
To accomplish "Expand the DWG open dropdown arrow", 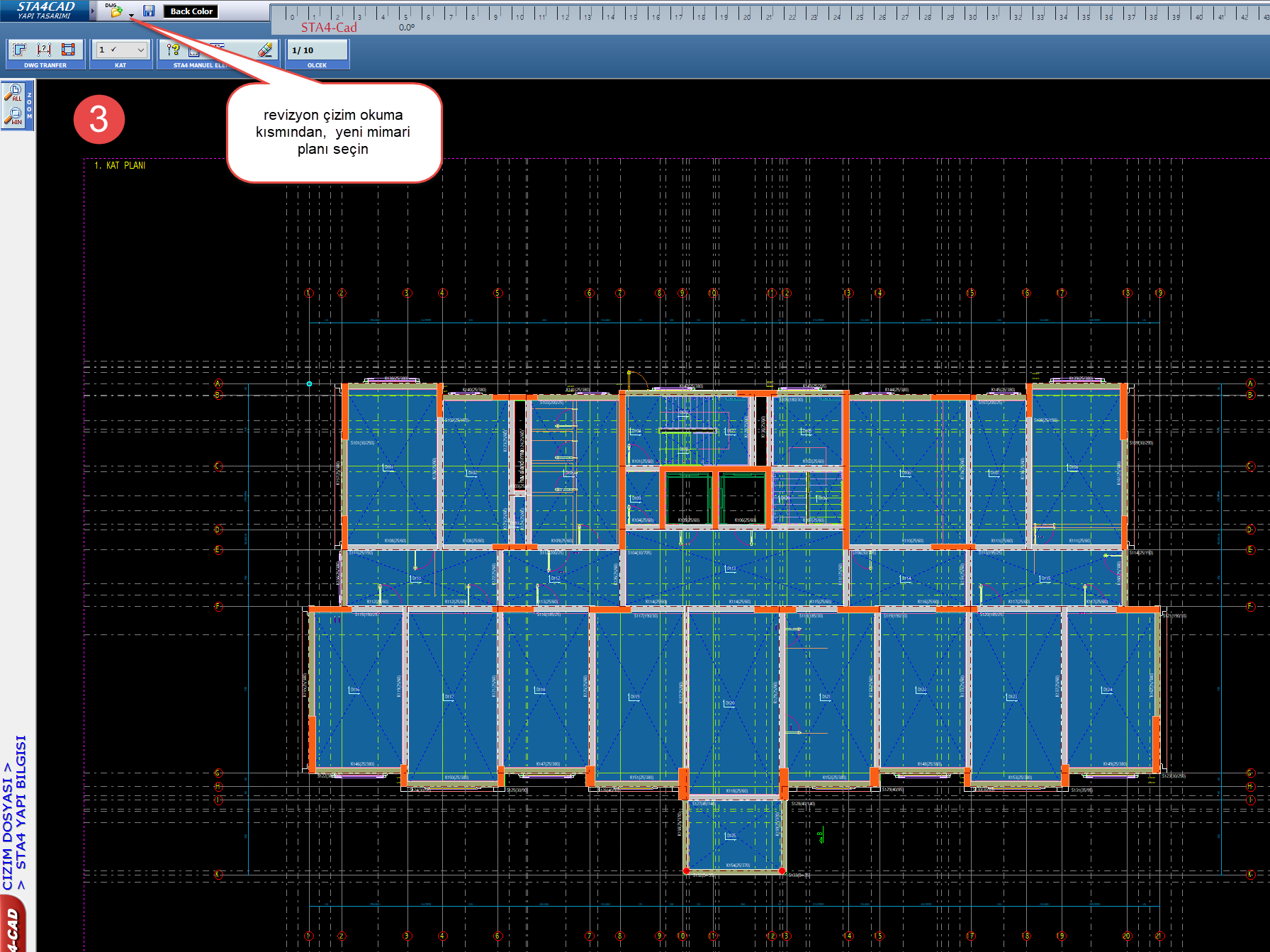I will click(x=132, y=15).
